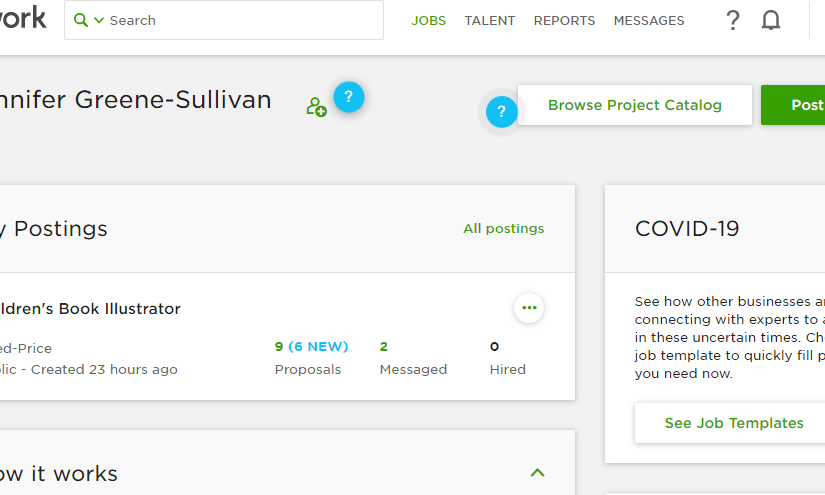This screenshot has height=495, width=825.
Task: Click the See Job Templates button
Action: tap(734, 423)
